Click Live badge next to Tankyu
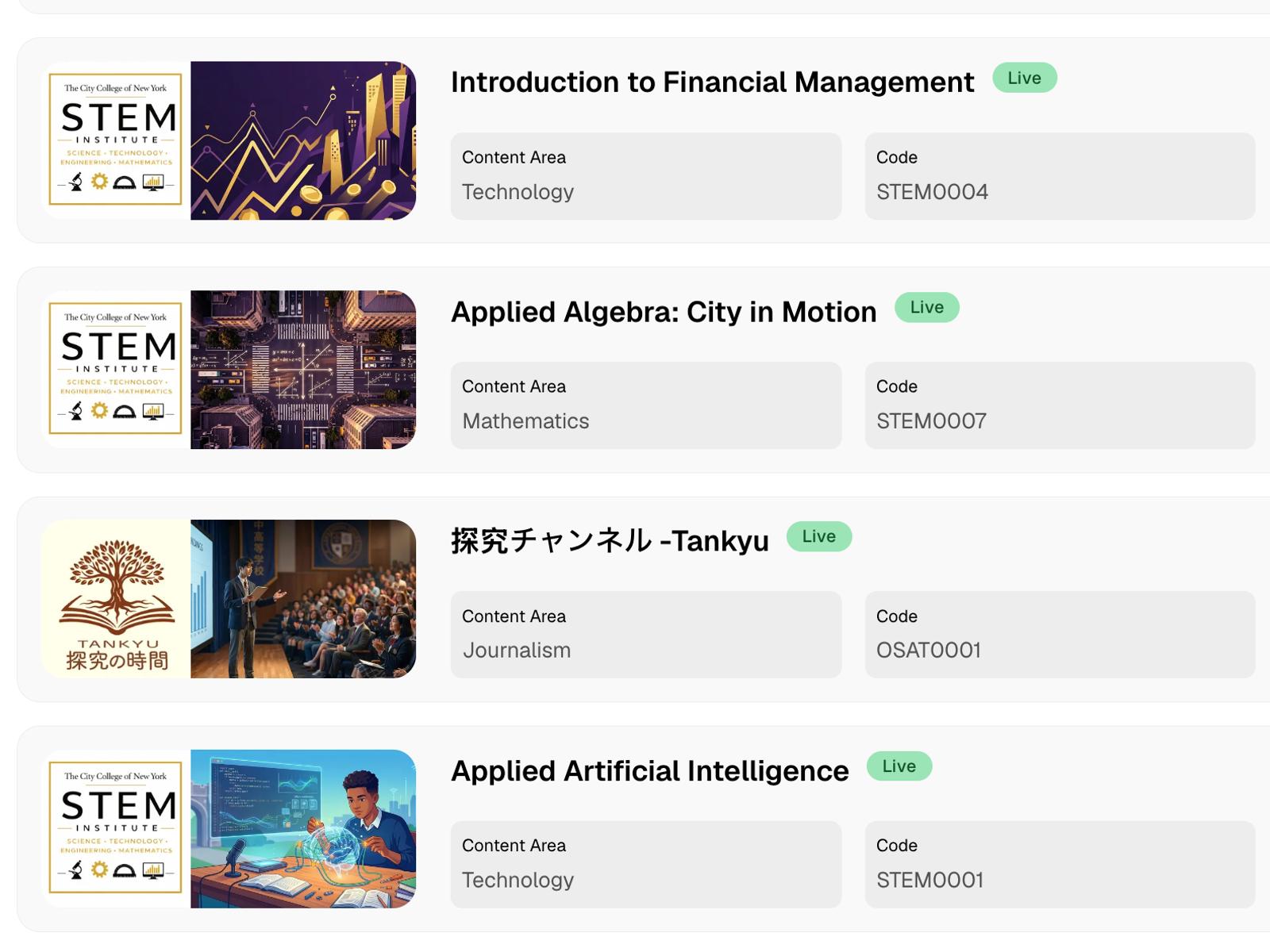Image resolution: width=1270 pixels, height=952 pixels. coord(819,536)
